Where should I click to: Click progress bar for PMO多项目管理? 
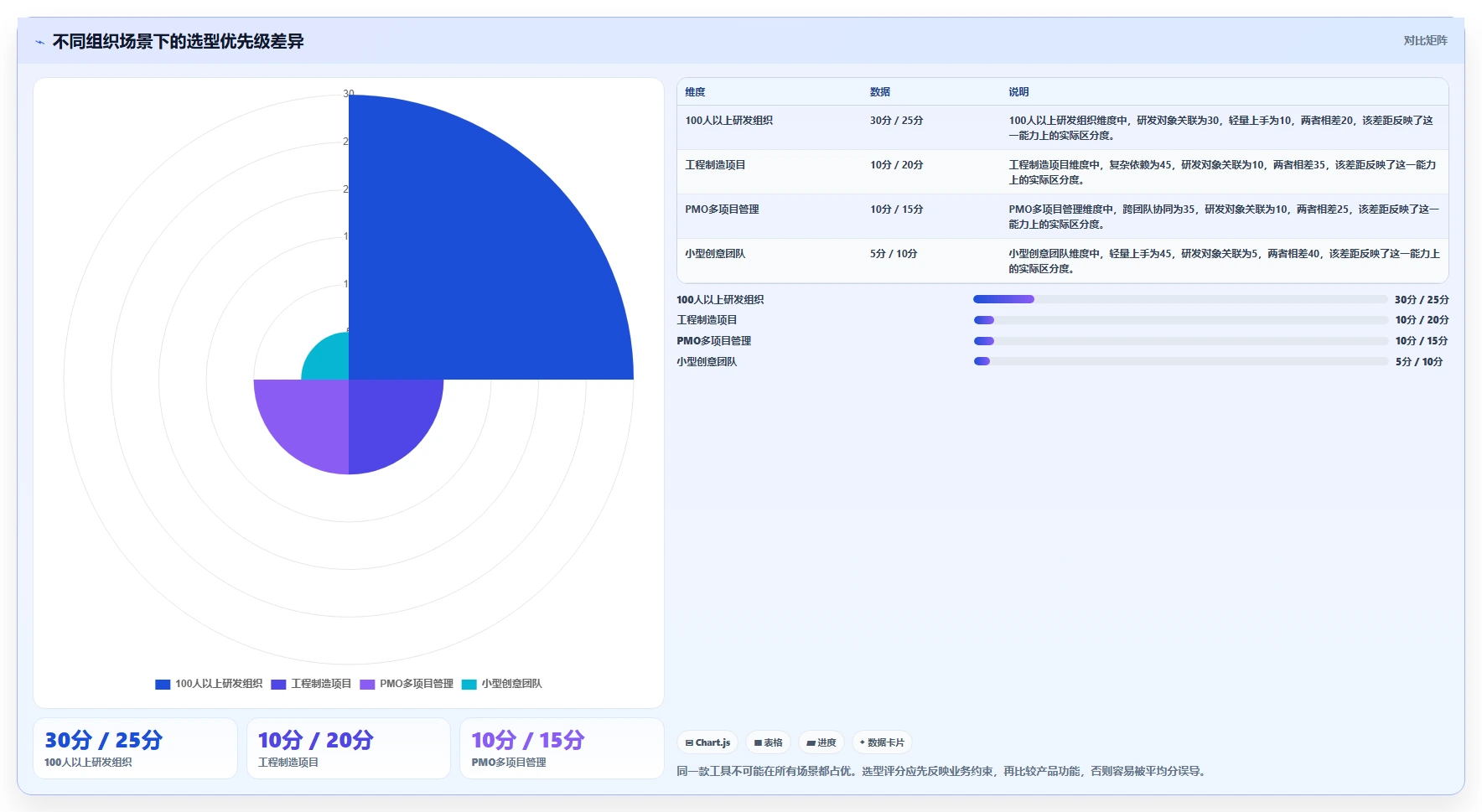[x=1180, y=341]
